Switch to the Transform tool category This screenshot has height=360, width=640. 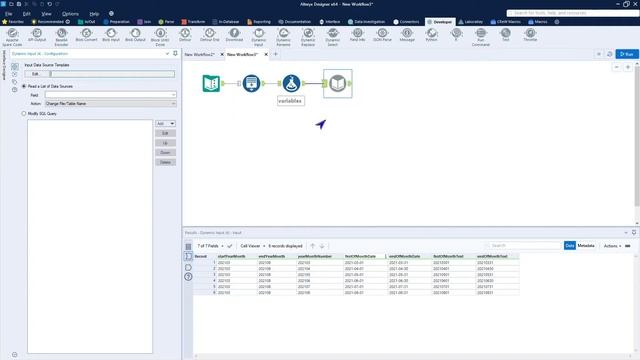[x=193, y=22]
